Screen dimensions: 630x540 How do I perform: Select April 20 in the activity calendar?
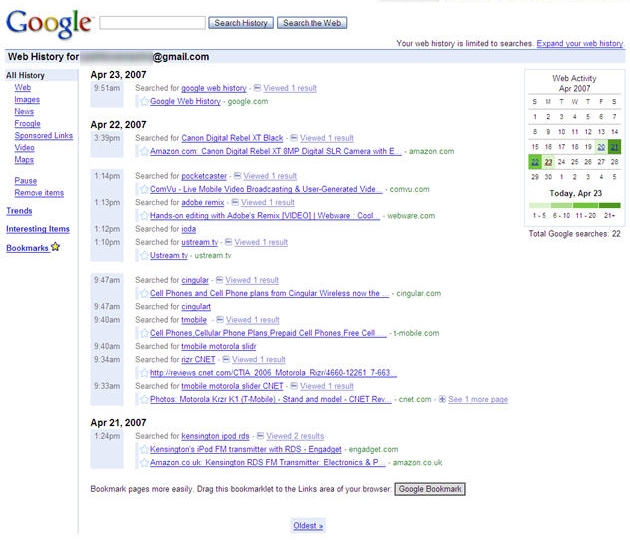pyautogui.click(x=601, y=147)
